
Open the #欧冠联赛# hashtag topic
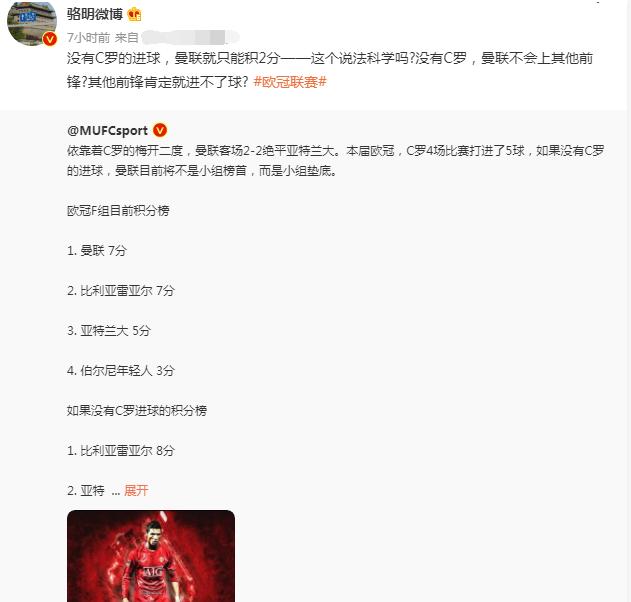coord(290,82)
